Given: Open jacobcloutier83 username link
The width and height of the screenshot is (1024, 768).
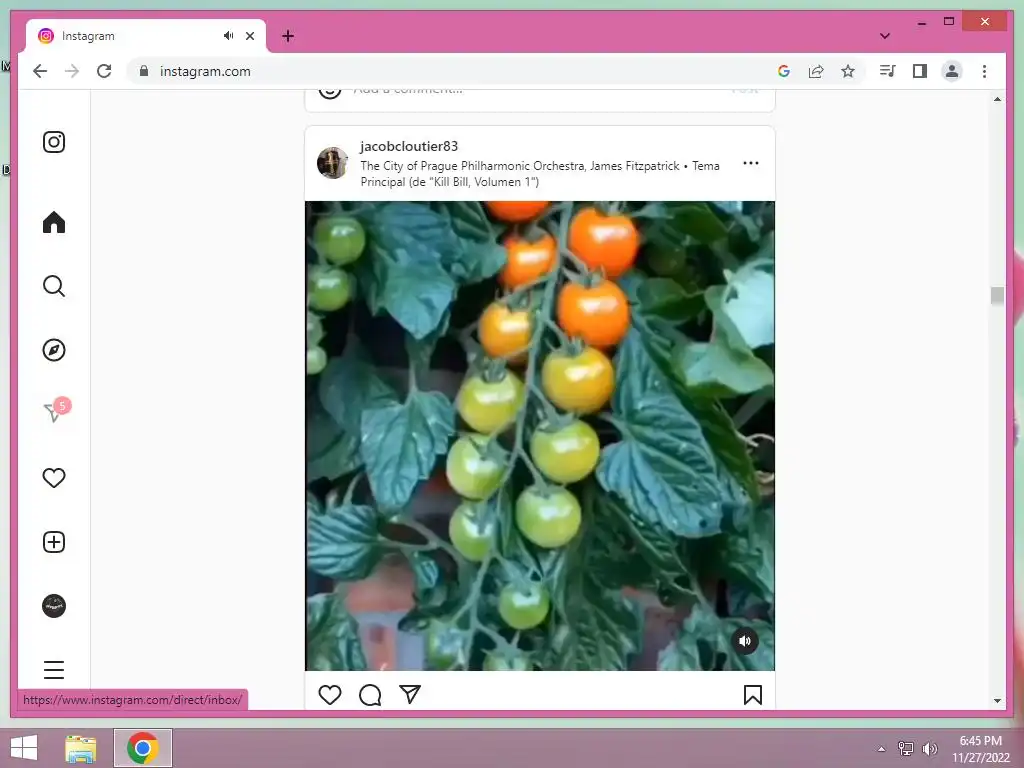Looking at the screenshot, I should 409,146.
